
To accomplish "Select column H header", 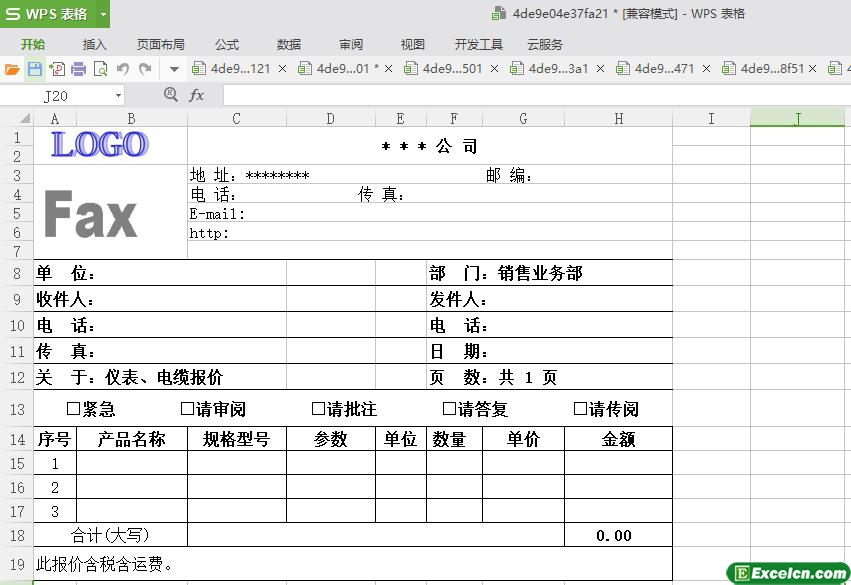I will pyautogui.click(x=618, y=118).
